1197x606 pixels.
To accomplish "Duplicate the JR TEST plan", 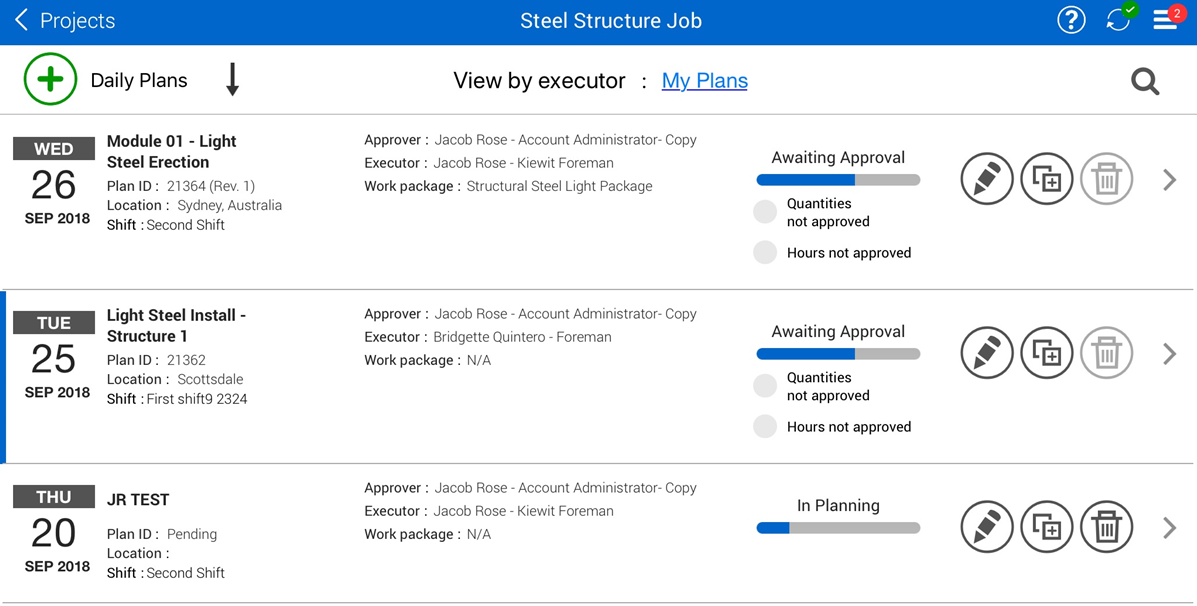I will click(x=1046, y=527).
